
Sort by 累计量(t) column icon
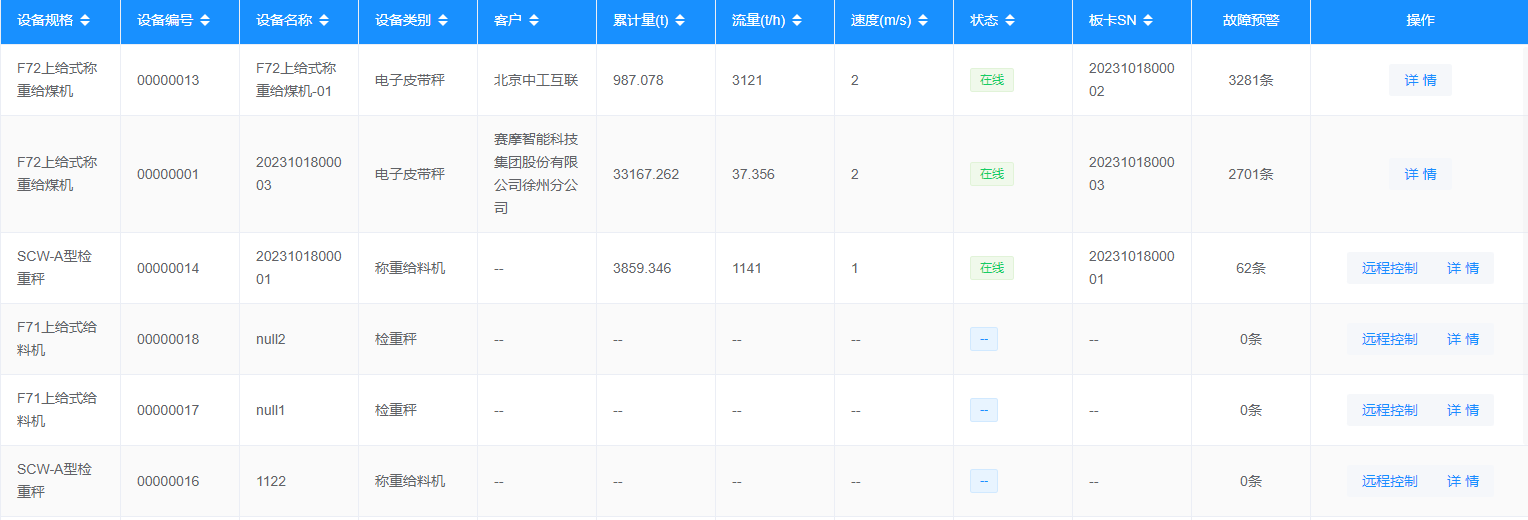(681, 21)
